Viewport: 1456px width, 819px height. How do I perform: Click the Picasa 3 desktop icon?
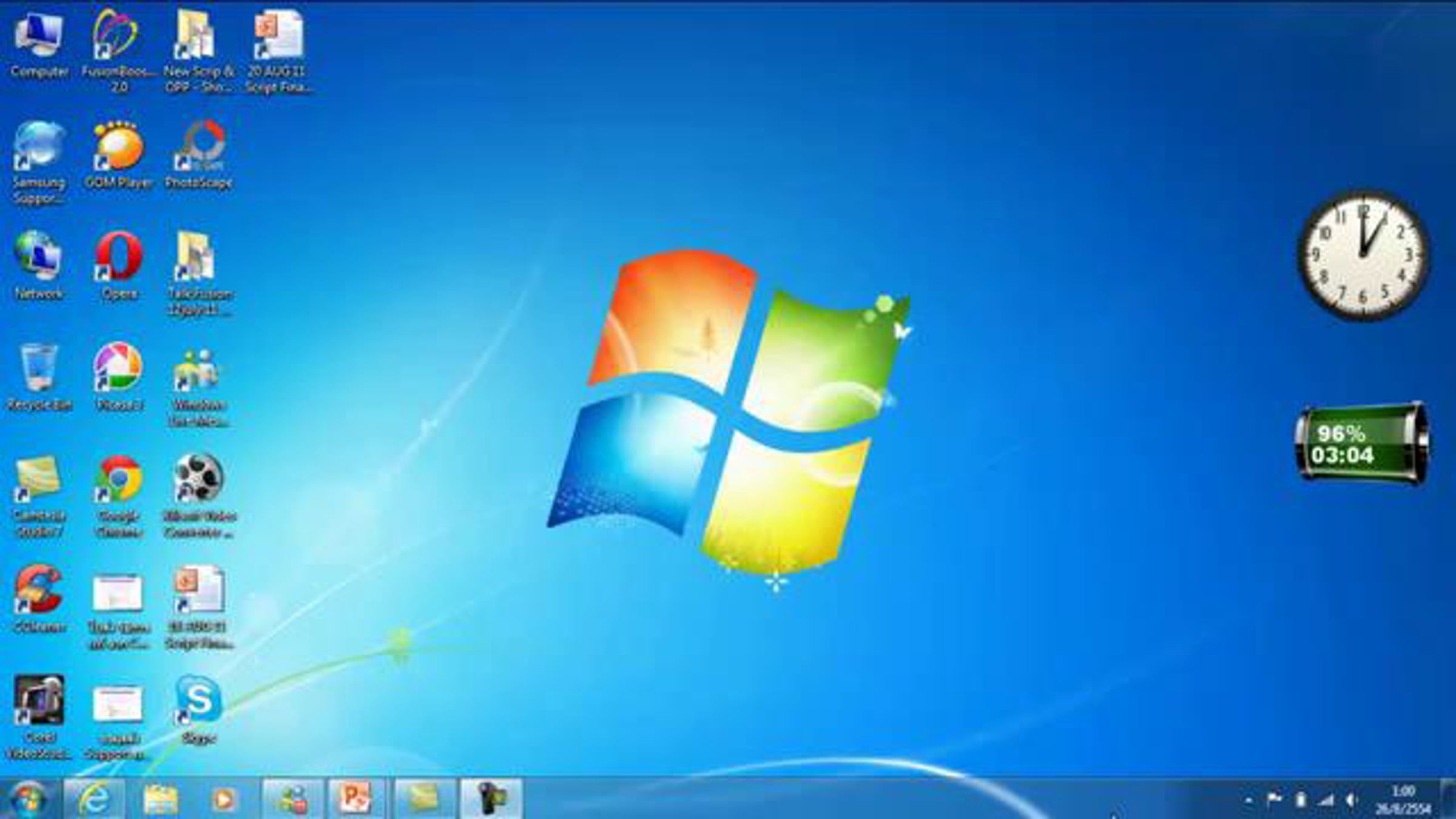coord(119,368)
